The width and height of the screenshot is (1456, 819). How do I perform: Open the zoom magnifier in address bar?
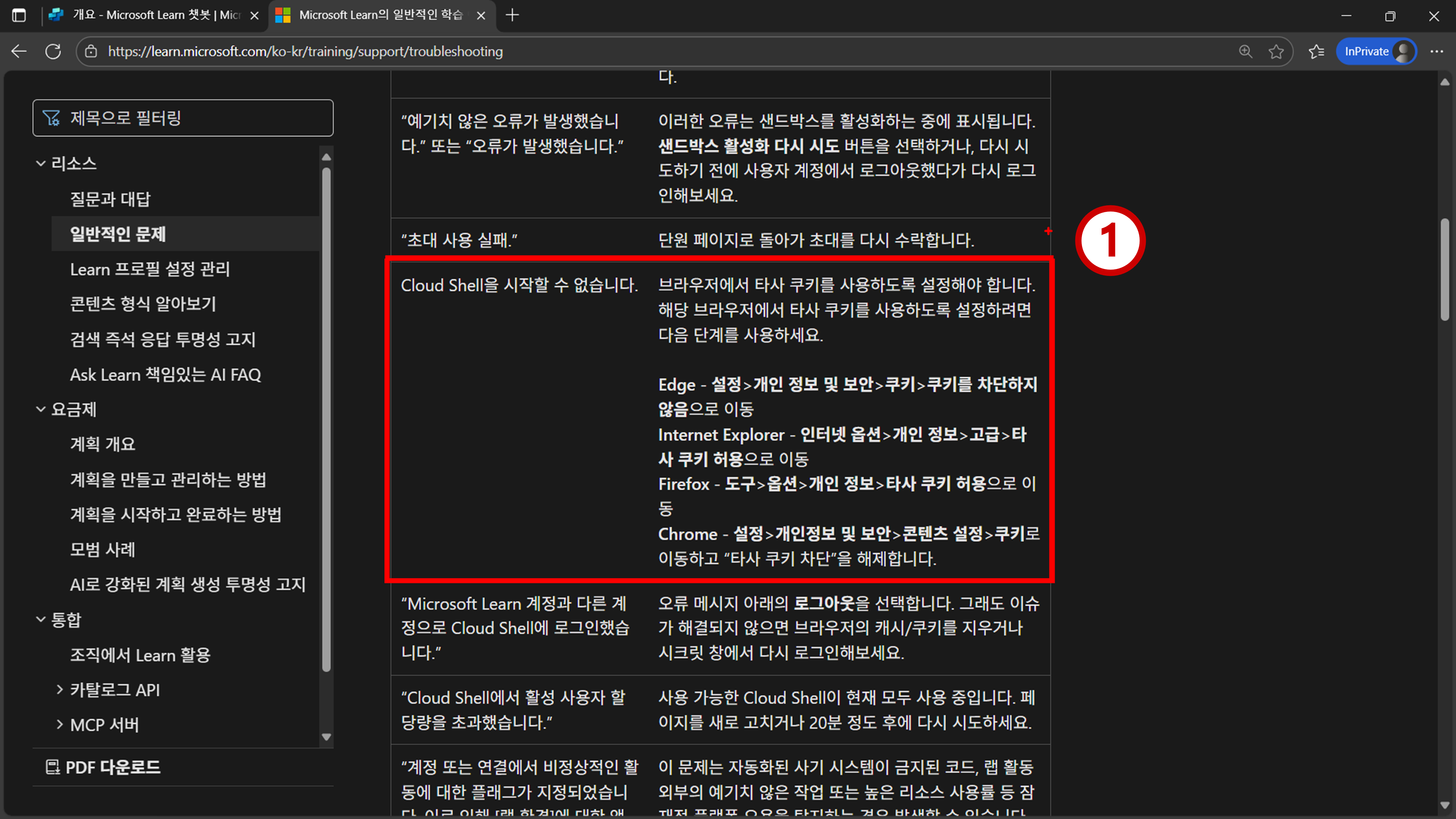click(x=1245, y=51)
